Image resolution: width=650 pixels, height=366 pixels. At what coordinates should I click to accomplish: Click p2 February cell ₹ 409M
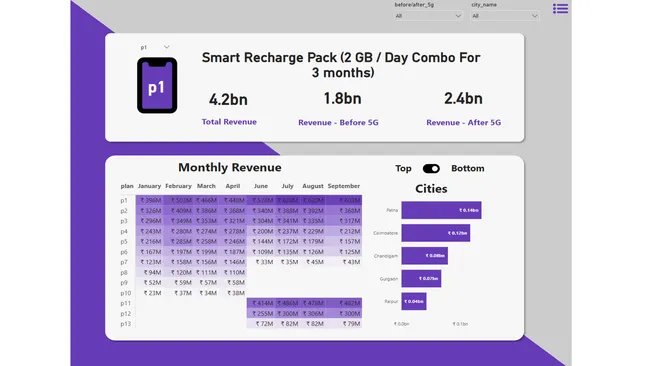coord(179,211)
